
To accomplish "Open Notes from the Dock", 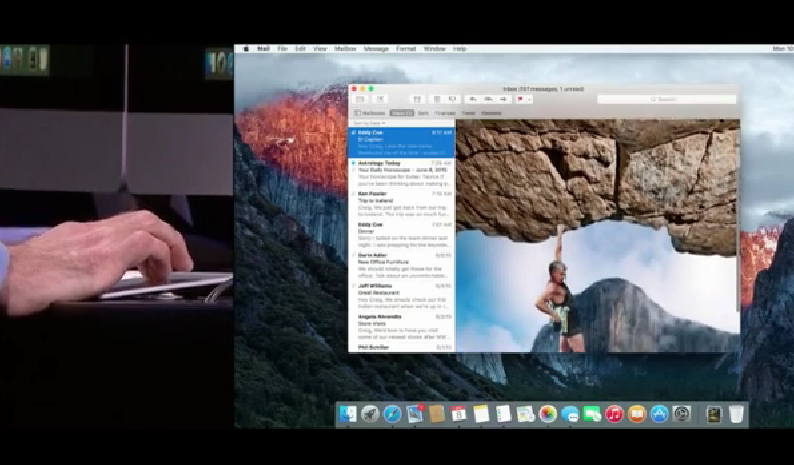I will pyautogui.click(x=481, y=414).
